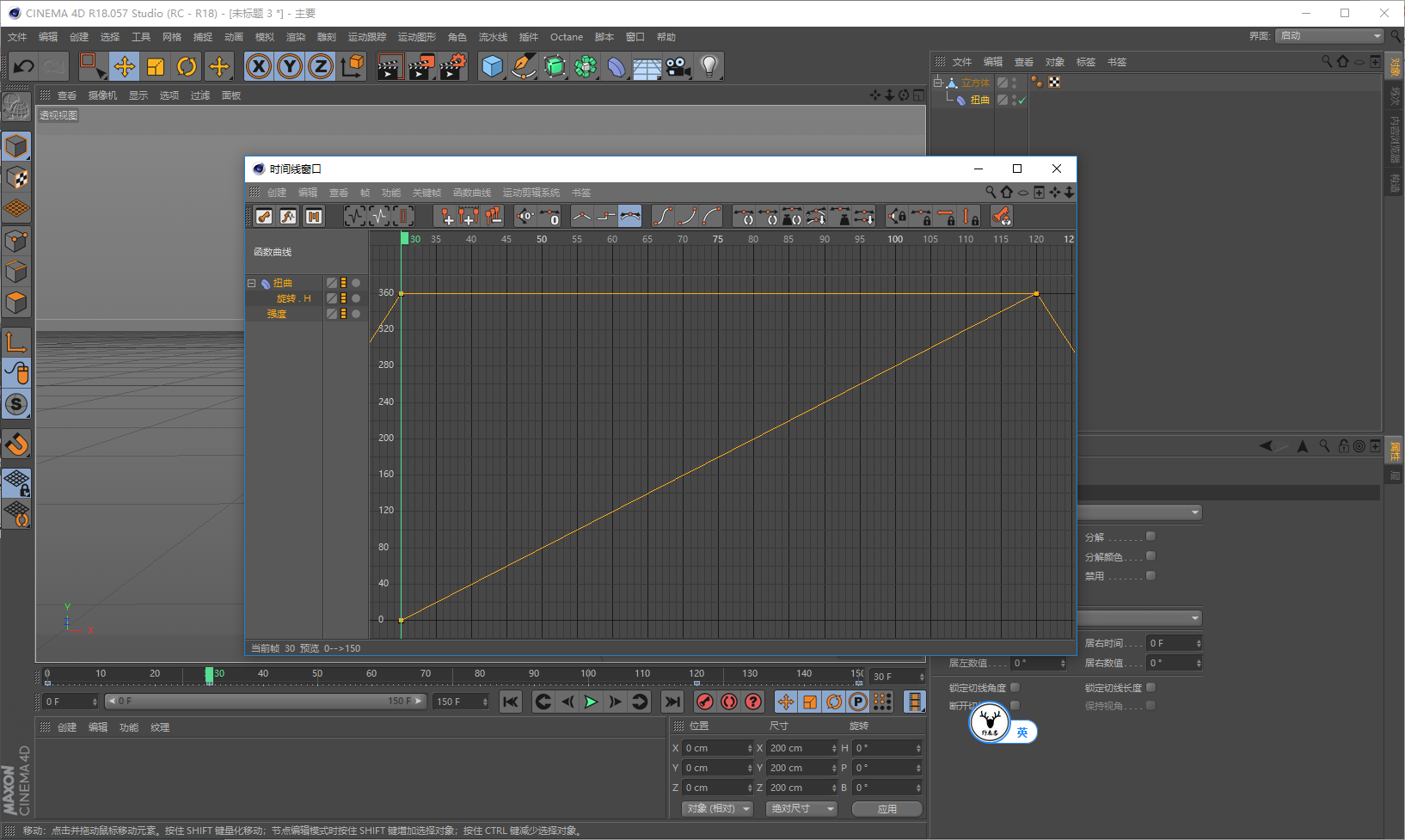Toggle 强度 track animation dot in timeline
This screenshot has width=1405, height=840.
[356, 314]
